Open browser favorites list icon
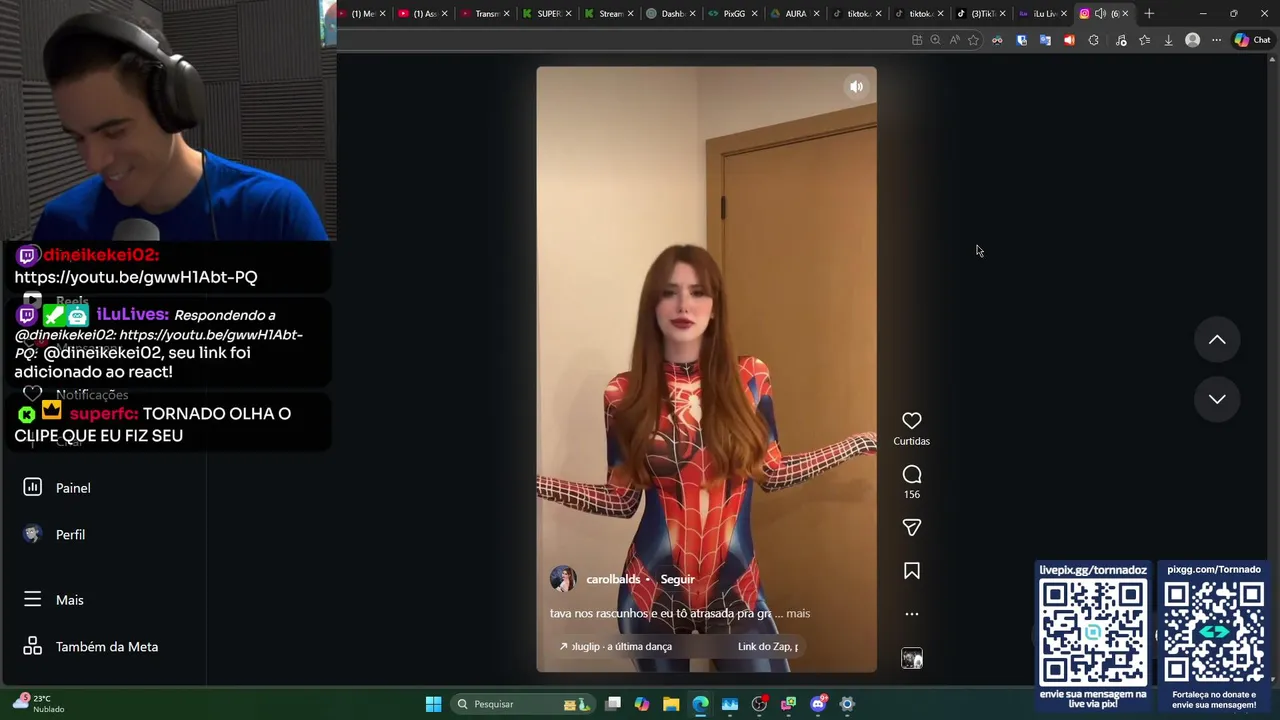Viewport: 1280px width, 720px height. click(x=1144, y=40)
